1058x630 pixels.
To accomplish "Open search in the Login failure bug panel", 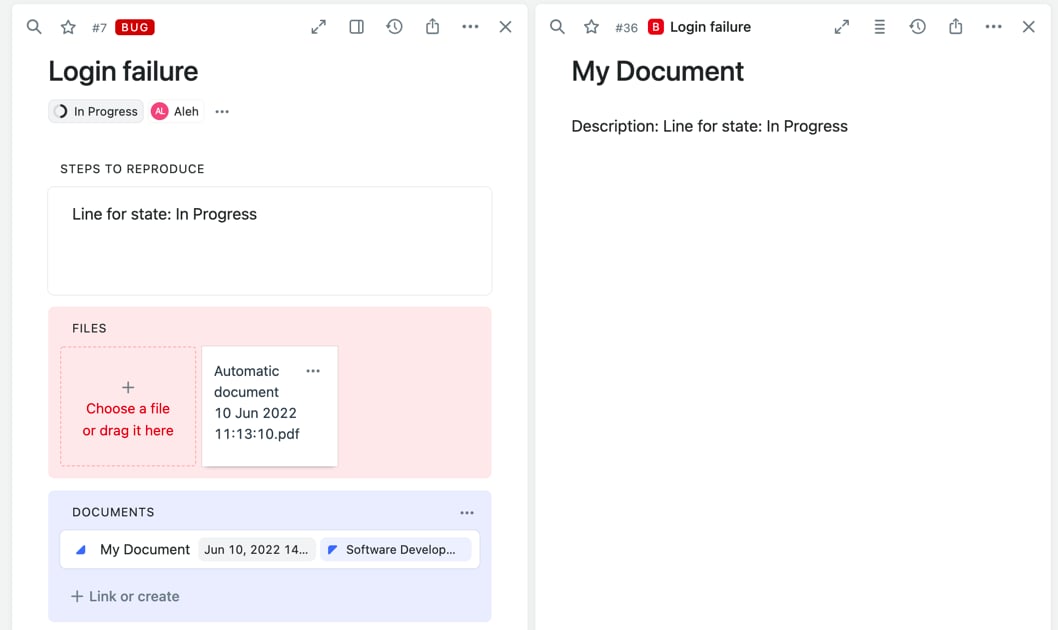I will (x=34, y=27).
